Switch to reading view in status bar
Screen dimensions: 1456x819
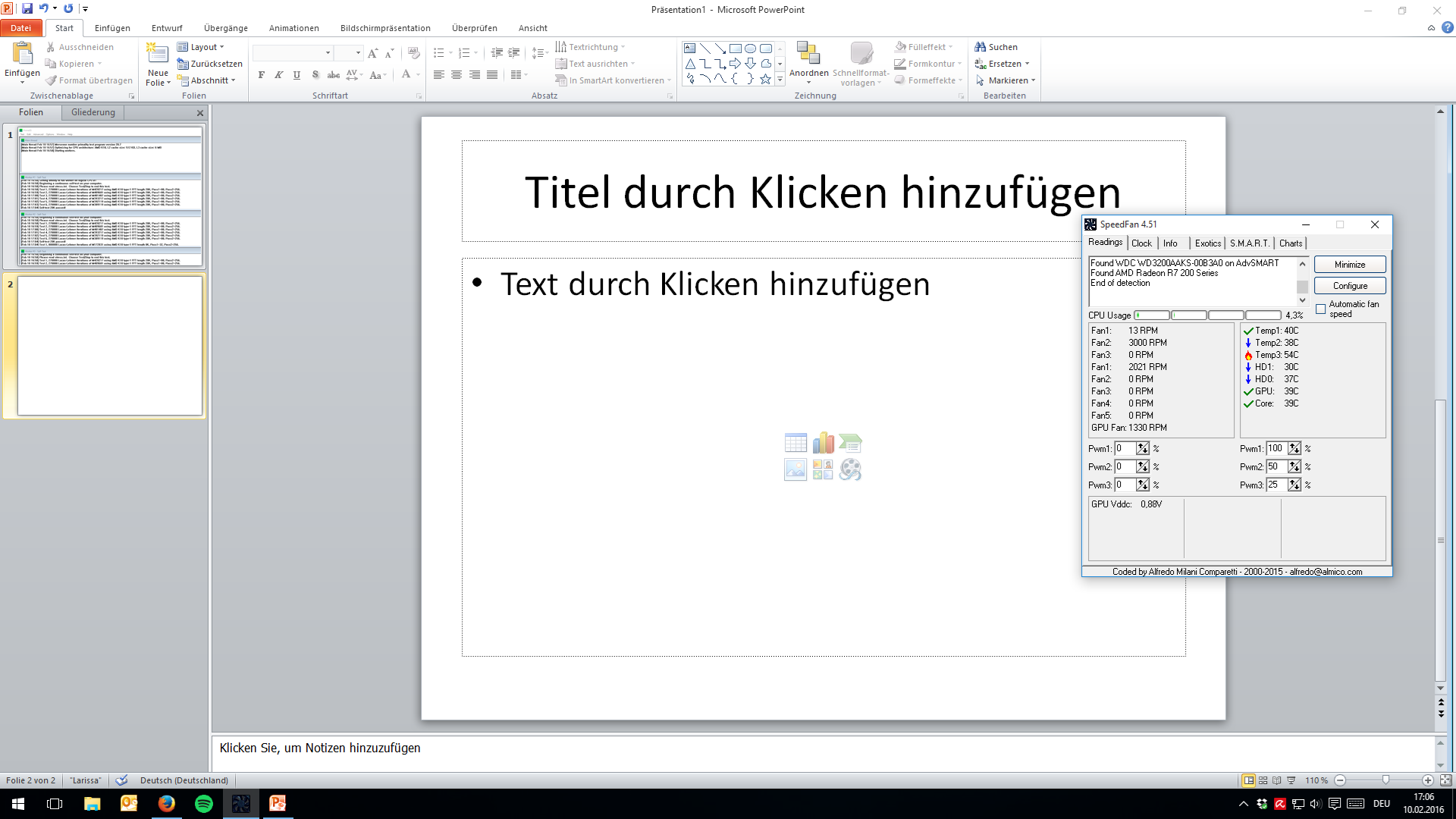(x=1277, y=780)
